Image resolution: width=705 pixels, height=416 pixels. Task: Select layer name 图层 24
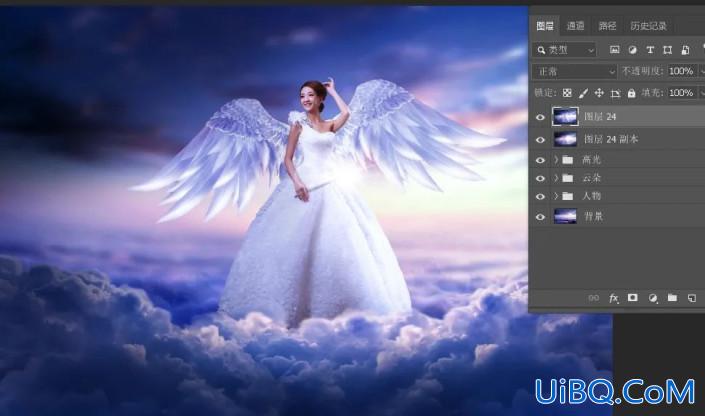click(600, 117)
